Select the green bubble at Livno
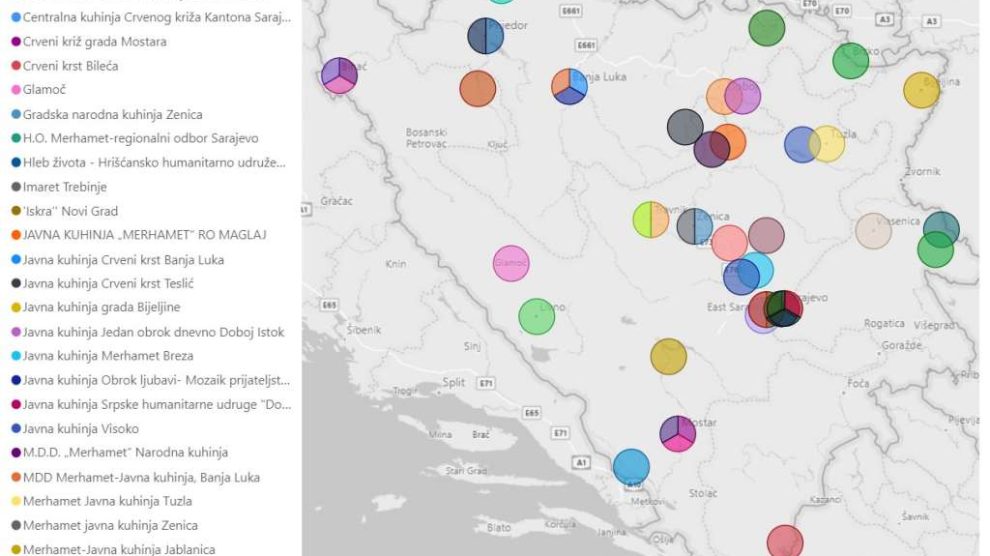 (537, 317)
